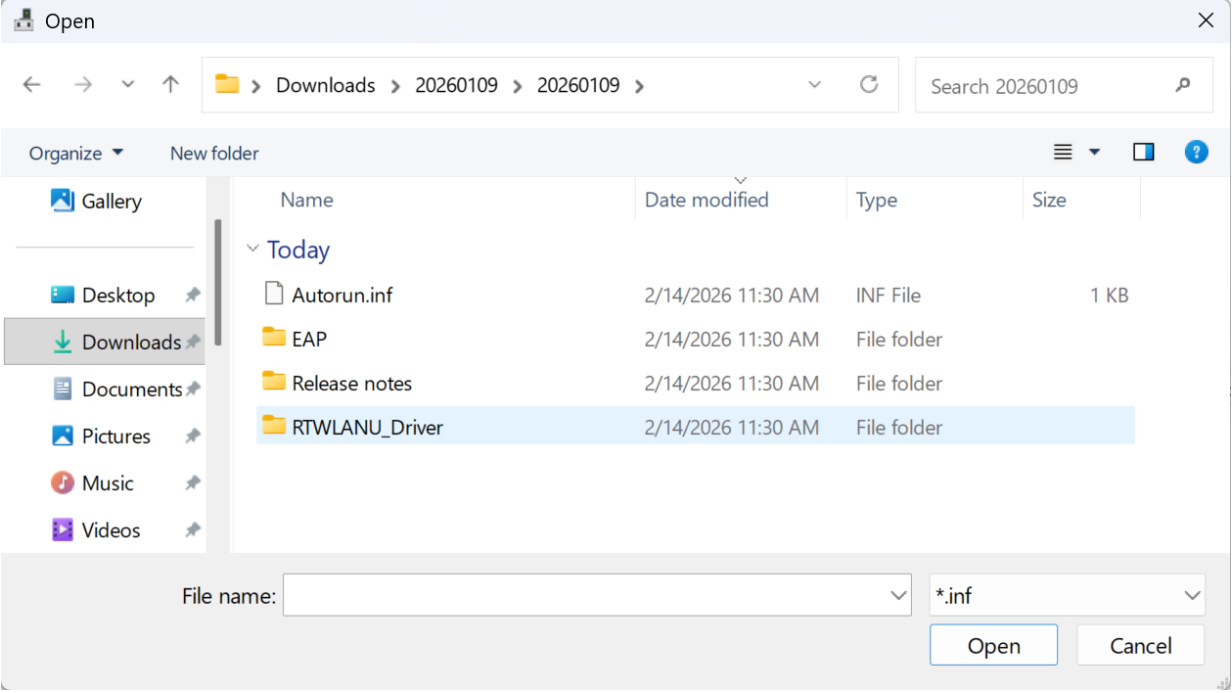Expand the recent locations dropdown arrow
The width and height of the screenshot is (1232, 693).
(x=128, y=85)
